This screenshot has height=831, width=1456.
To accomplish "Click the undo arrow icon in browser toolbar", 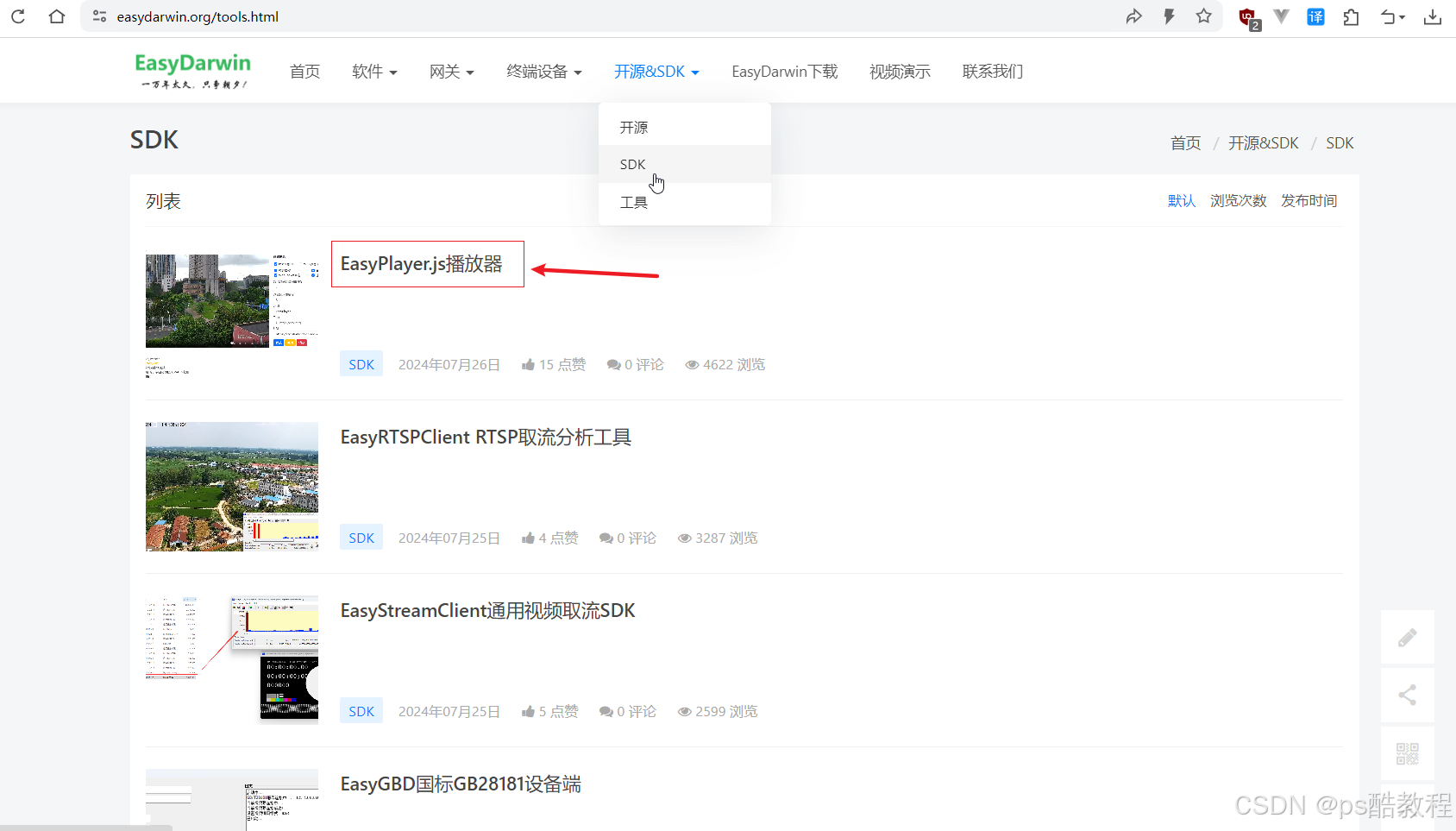I will point(1387,16).
